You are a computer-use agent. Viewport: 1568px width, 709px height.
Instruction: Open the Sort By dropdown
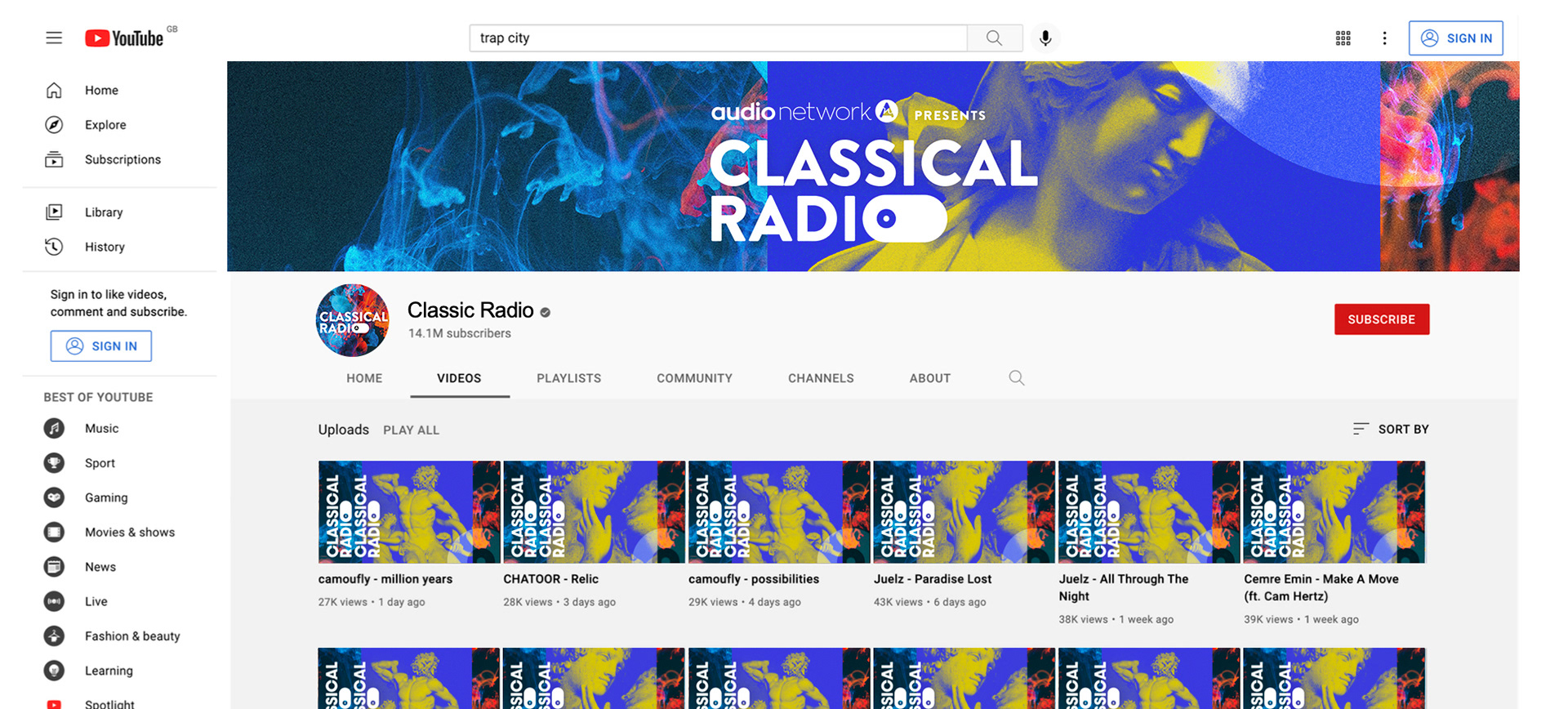[x=1391, y=429]
